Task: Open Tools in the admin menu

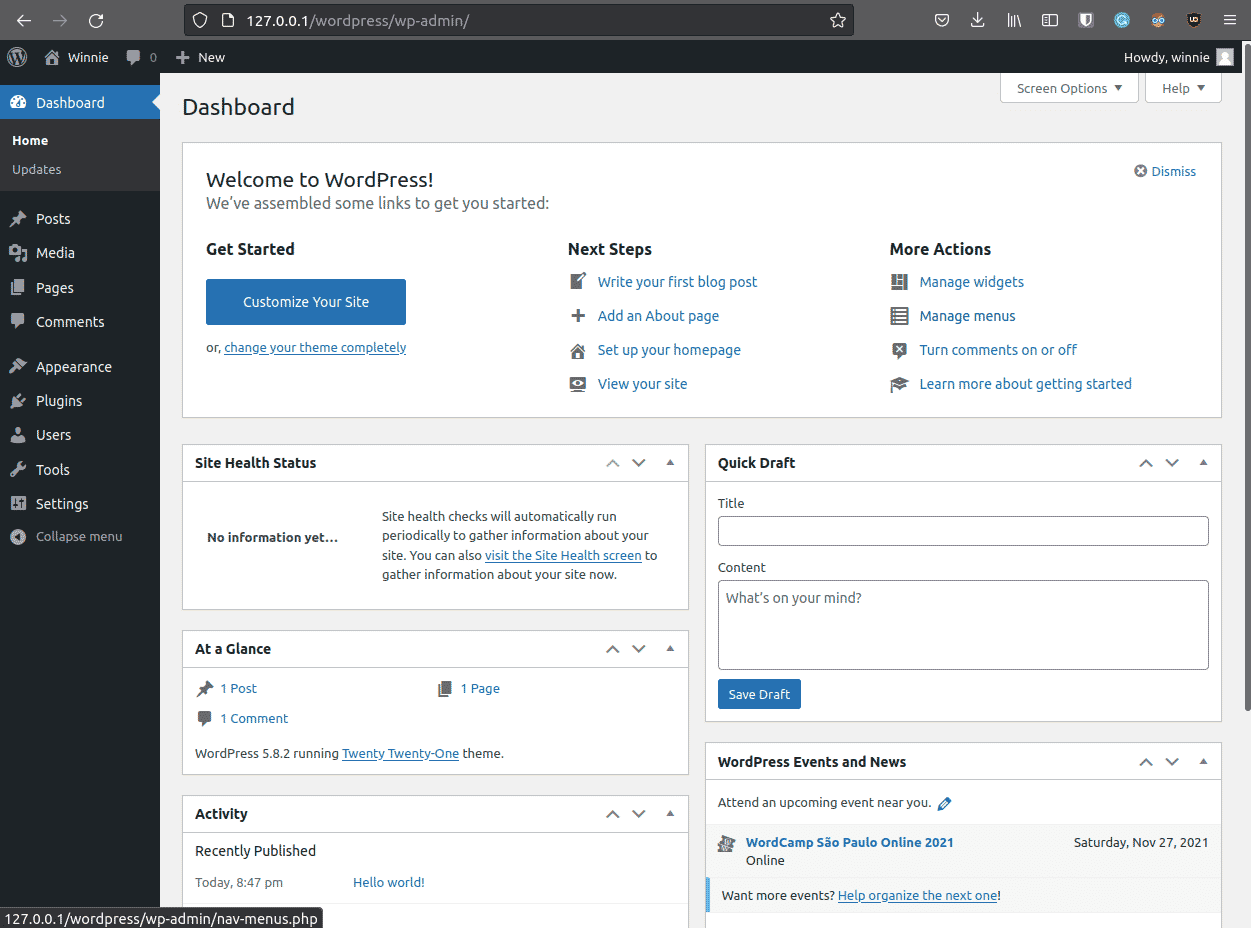Action: point(80,470)
